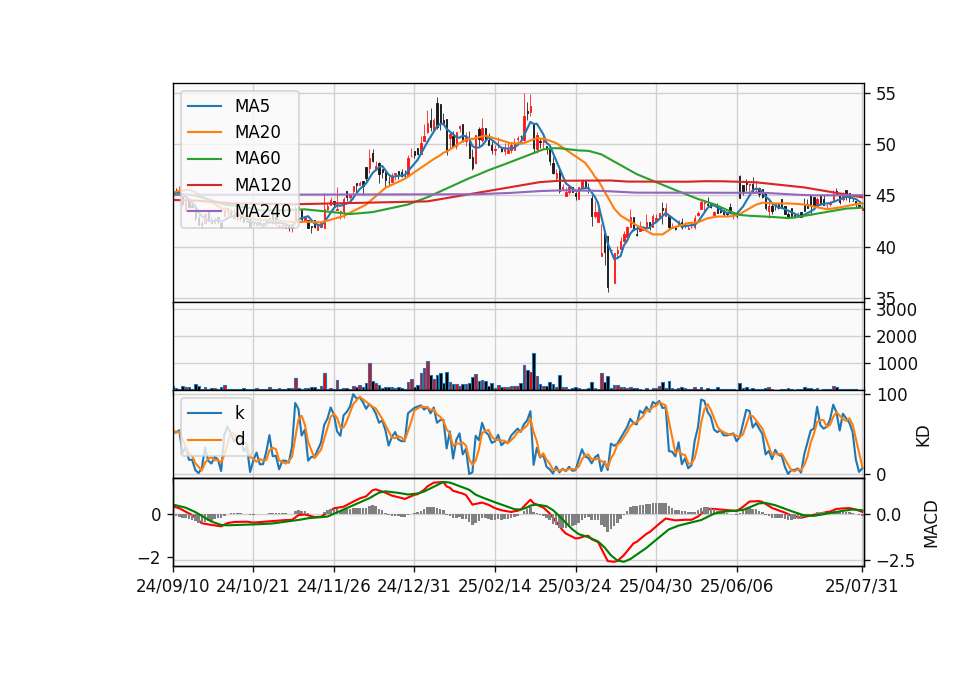This screenshot has width=960, height=690.
Task: Click the tallest volume bar near 25/03
Action: [534, 372]
